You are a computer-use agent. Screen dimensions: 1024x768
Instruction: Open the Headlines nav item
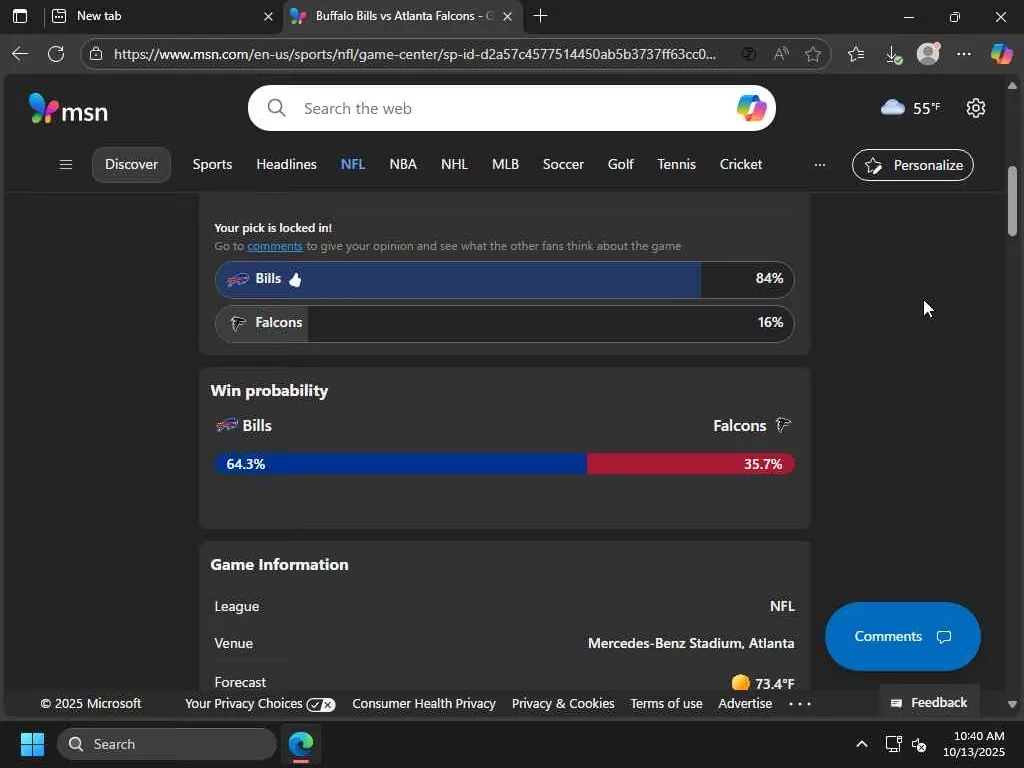point(286,165)
